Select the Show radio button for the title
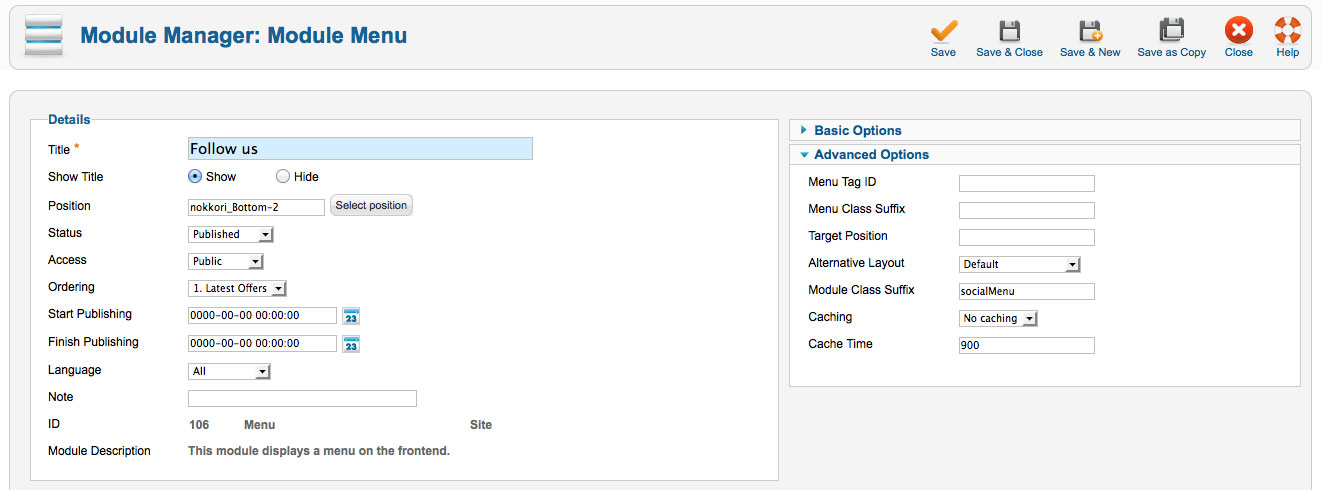The height and width of the screenshot is (490, 1321). (x=196, y=177)
